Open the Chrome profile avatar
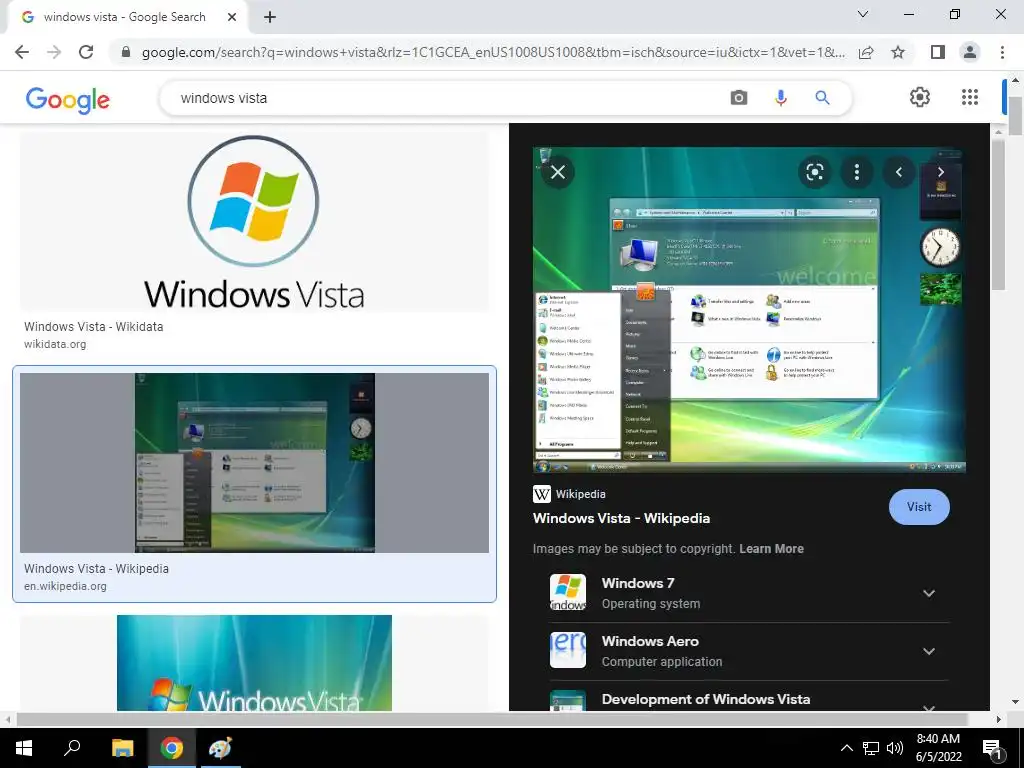 (x=970, y=52)
